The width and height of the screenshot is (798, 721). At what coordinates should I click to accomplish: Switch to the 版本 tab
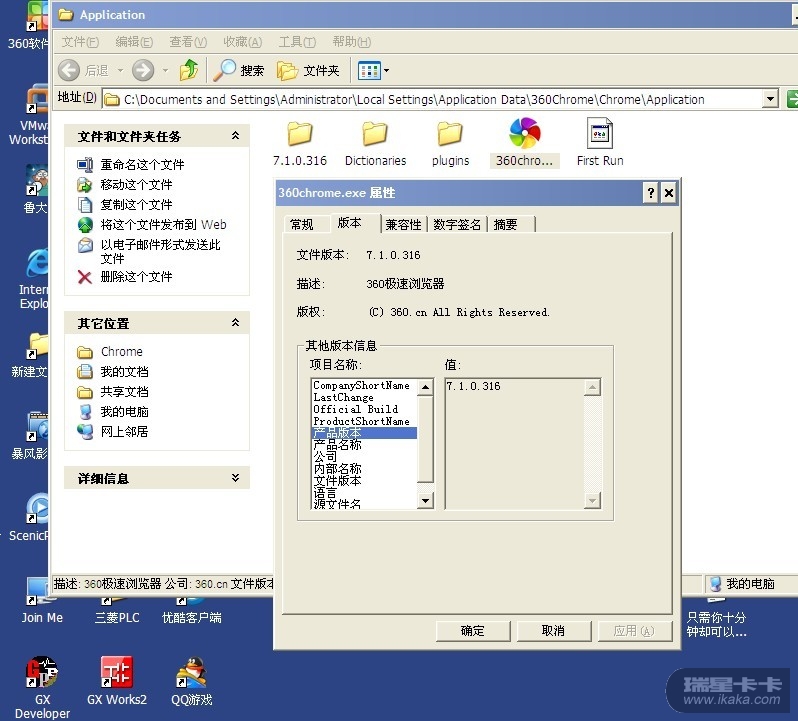click(x=355, y=223)
